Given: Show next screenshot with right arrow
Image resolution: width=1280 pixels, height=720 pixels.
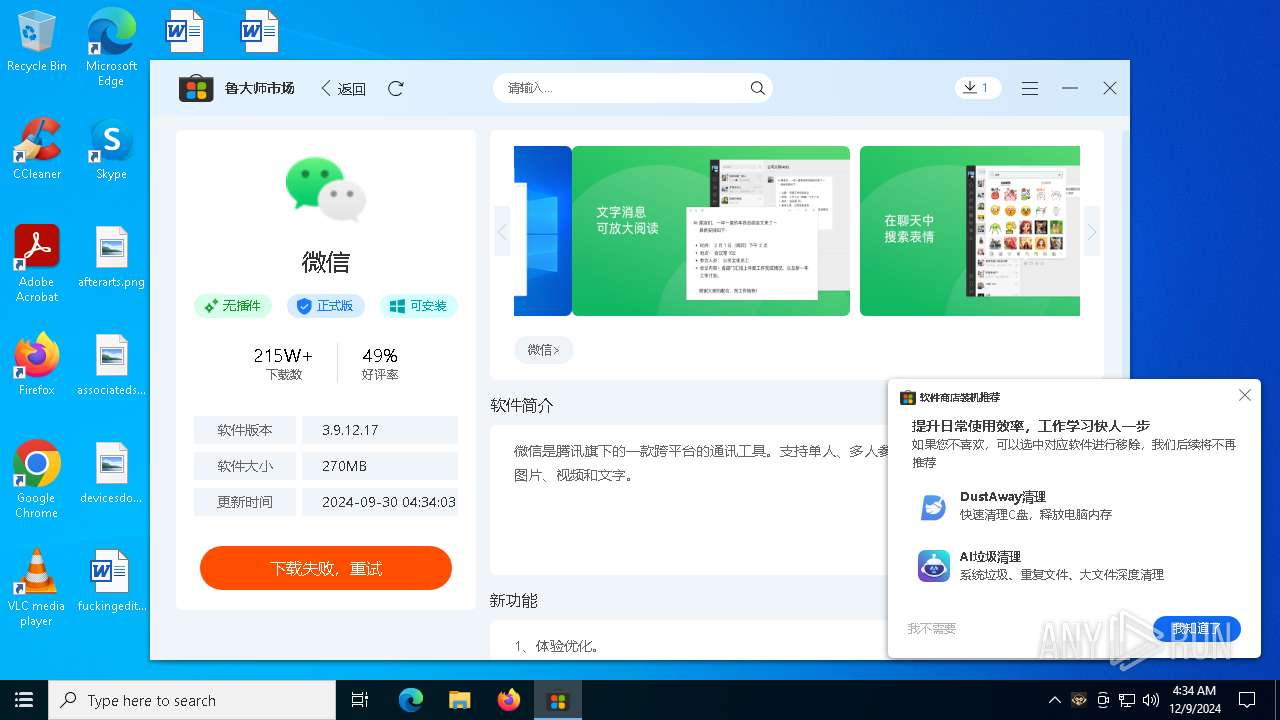Looking at the screenshot, I should (x=1092, y=232).
